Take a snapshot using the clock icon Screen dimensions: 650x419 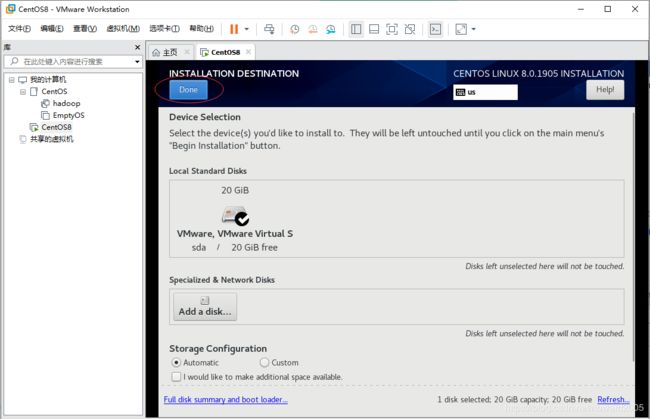pyautogui.click(x=295, y=29)
